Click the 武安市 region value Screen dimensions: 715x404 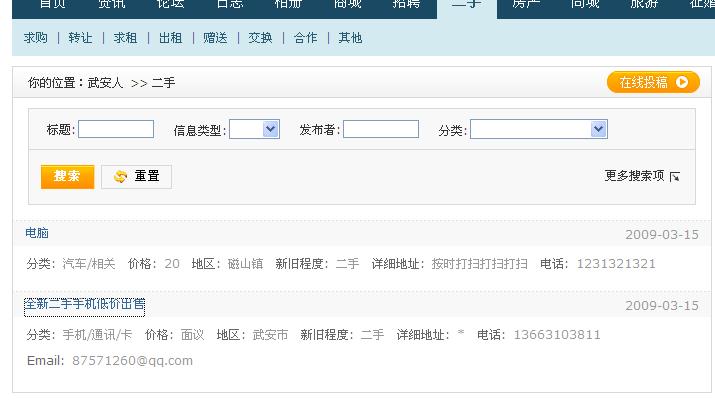(x=270, y=335)
